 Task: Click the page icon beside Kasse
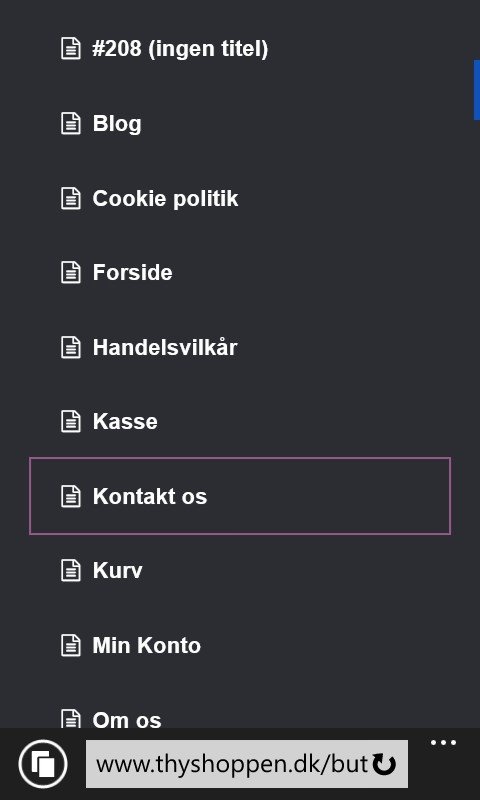point(71,421)
